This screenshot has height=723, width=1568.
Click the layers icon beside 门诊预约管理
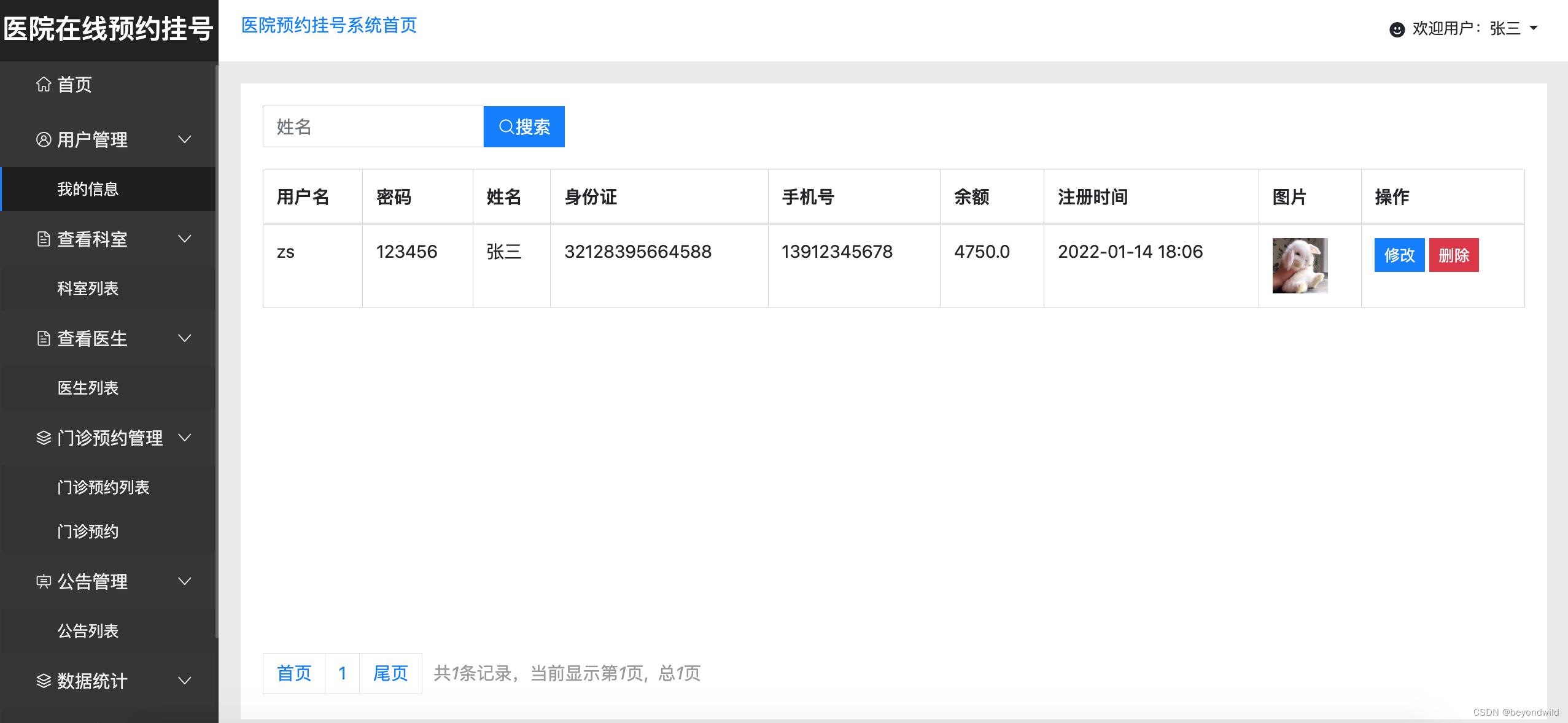pyautogui.click(x=43, y=438)
